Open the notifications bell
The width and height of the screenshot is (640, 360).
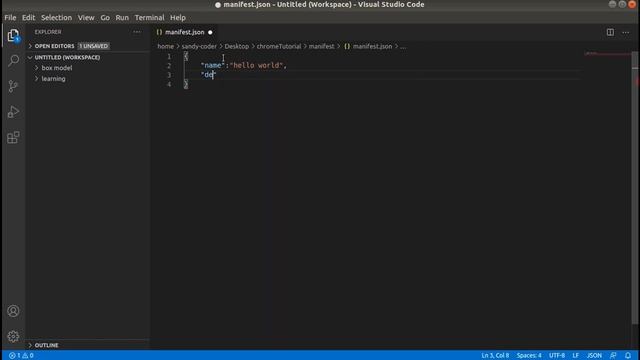(x=628, y=356)
